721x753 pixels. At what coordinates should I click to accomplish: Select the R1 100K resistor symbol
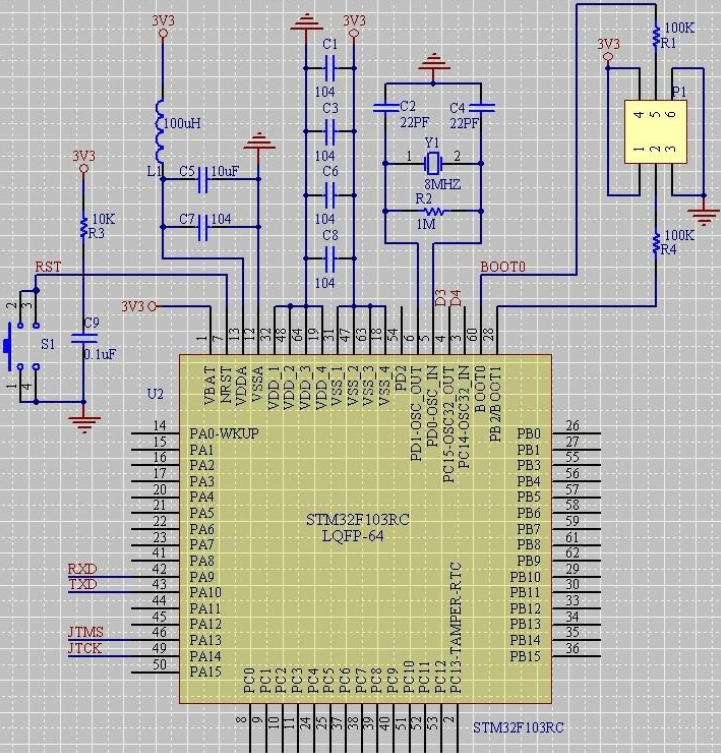click(656, 37)
